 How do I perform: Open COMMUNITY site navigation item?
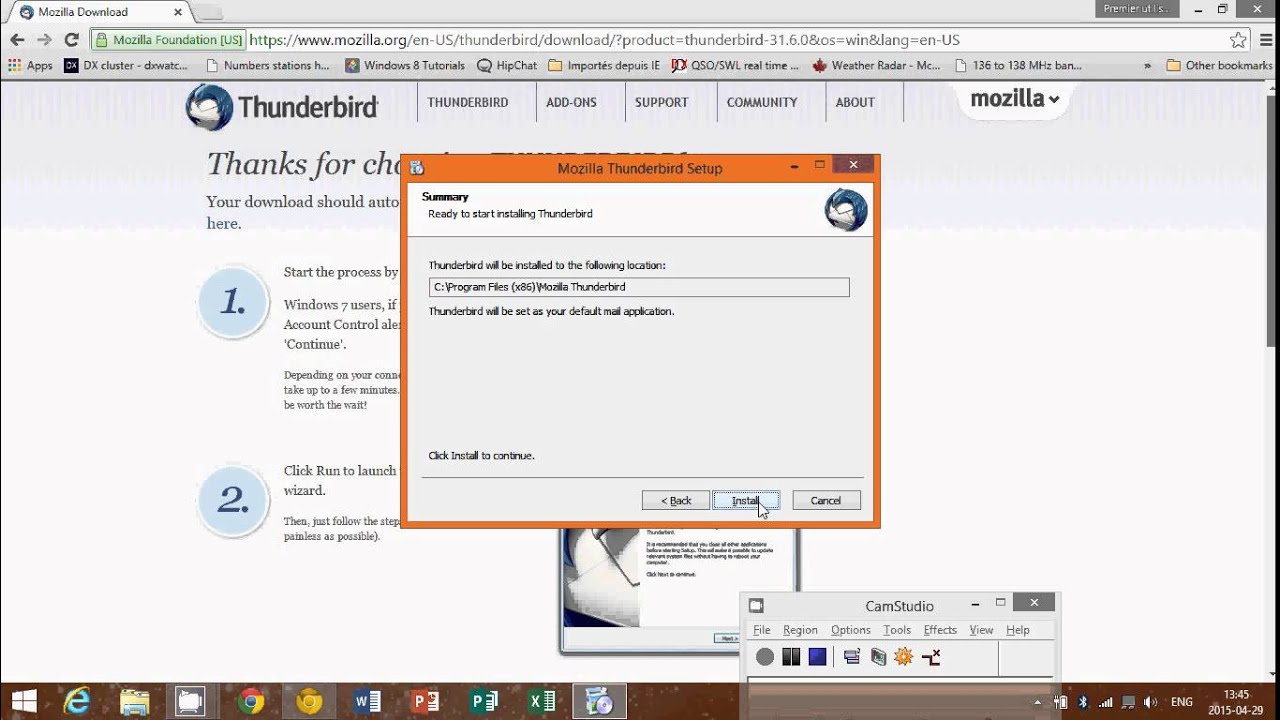[x=762, y=102]
